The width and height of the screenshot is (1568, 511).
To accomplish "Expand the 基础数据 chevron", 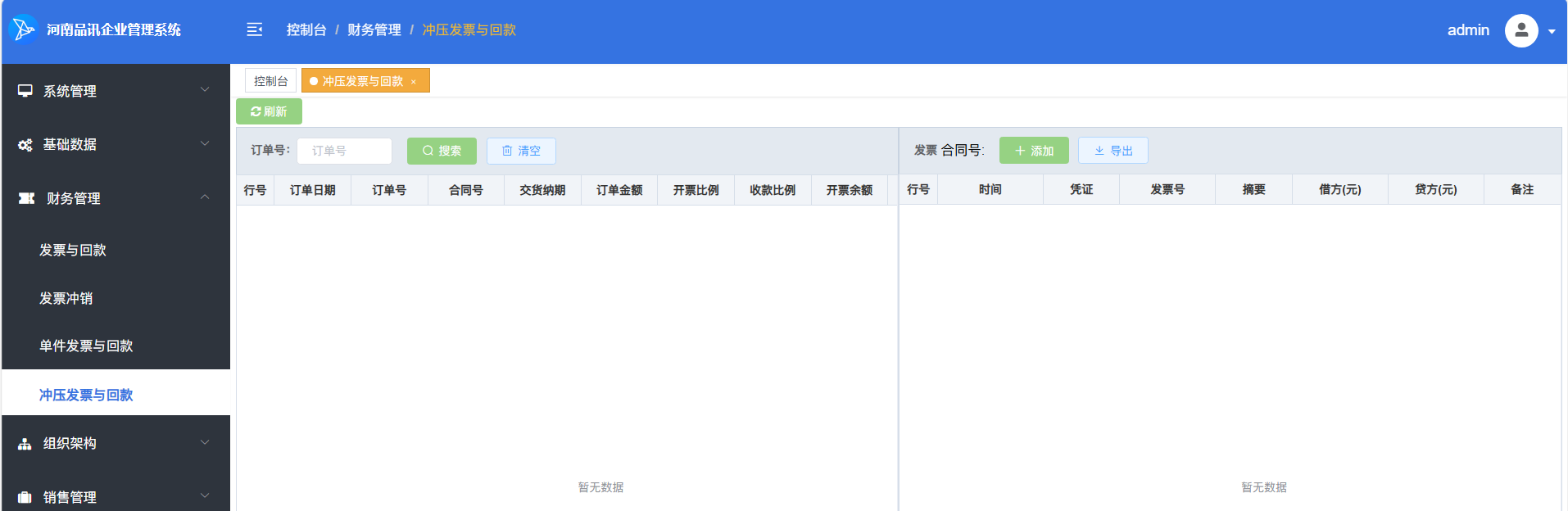I will pos(205,143).
